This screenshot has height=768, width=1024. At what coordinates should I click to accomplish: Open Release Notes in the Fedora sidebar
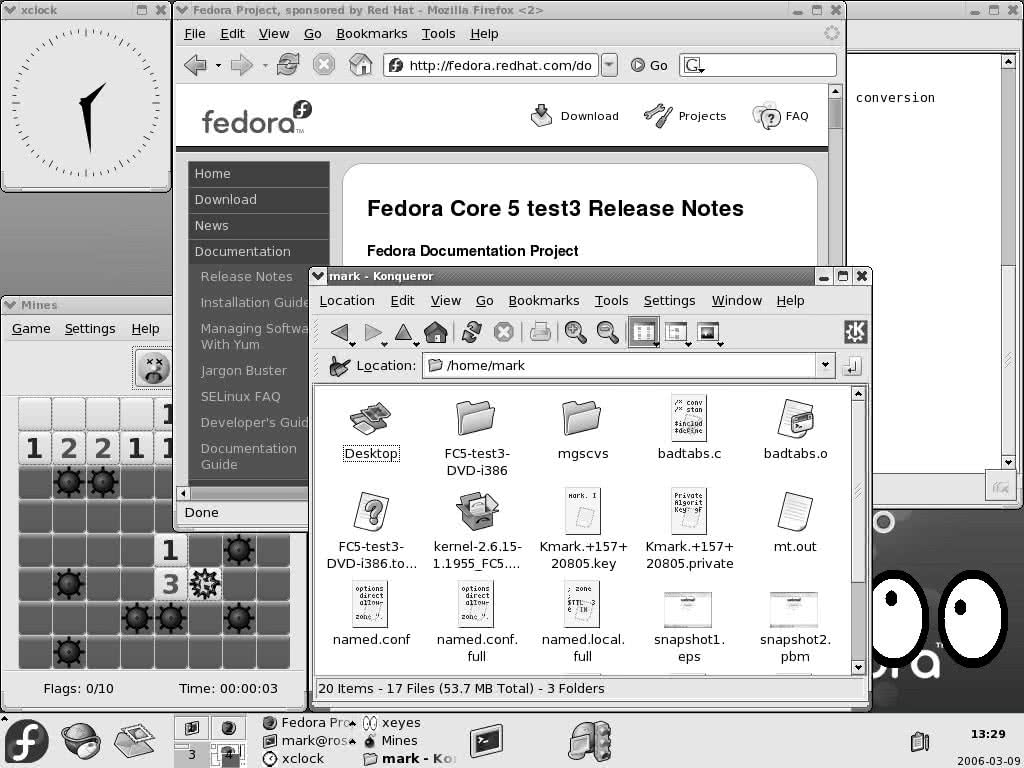246,277
